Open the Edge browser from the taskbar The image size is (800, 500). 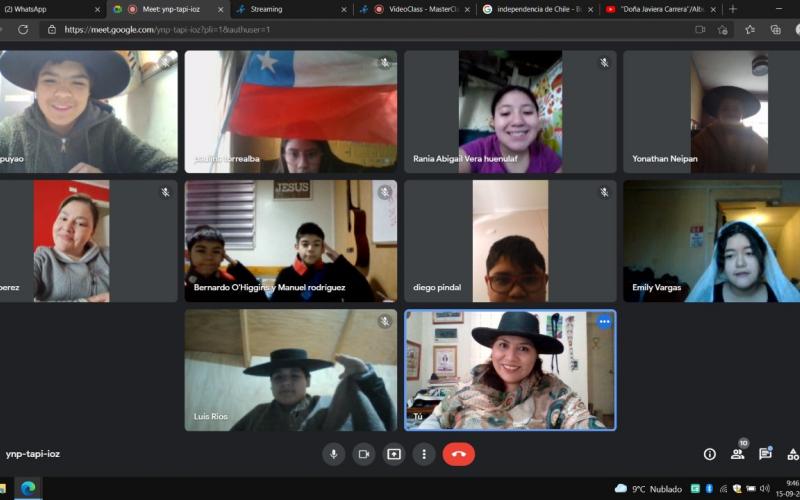point(28,488)
